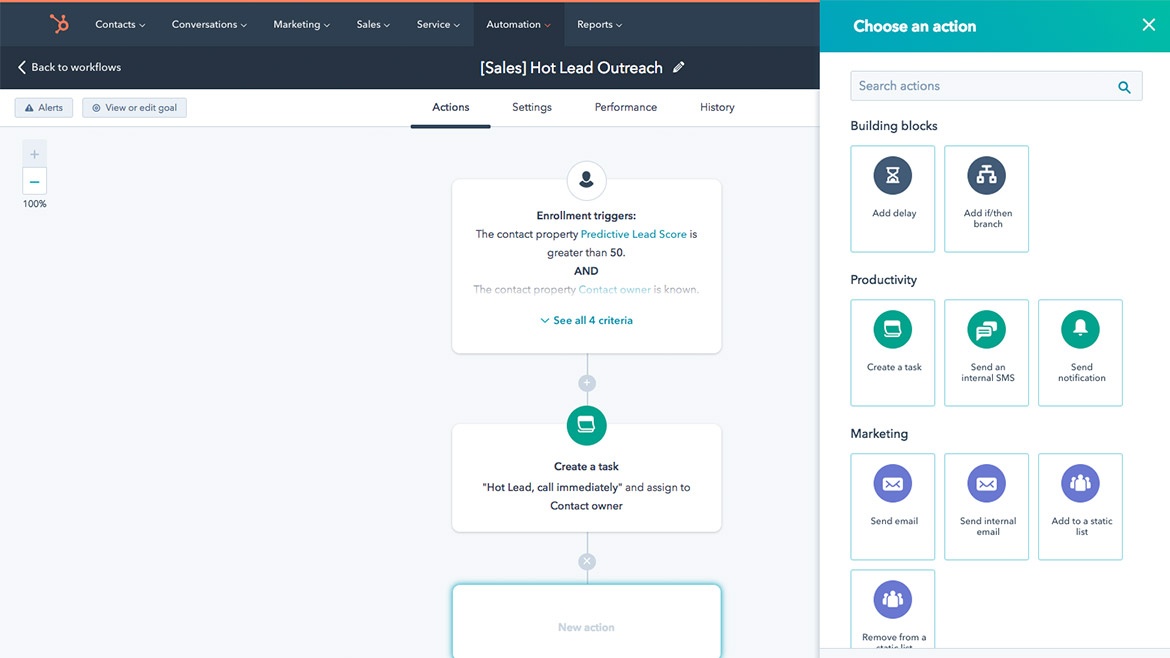
Task: Open the Marketing dropdown menu
Action: pyautogui.click(x=301, y=25)
